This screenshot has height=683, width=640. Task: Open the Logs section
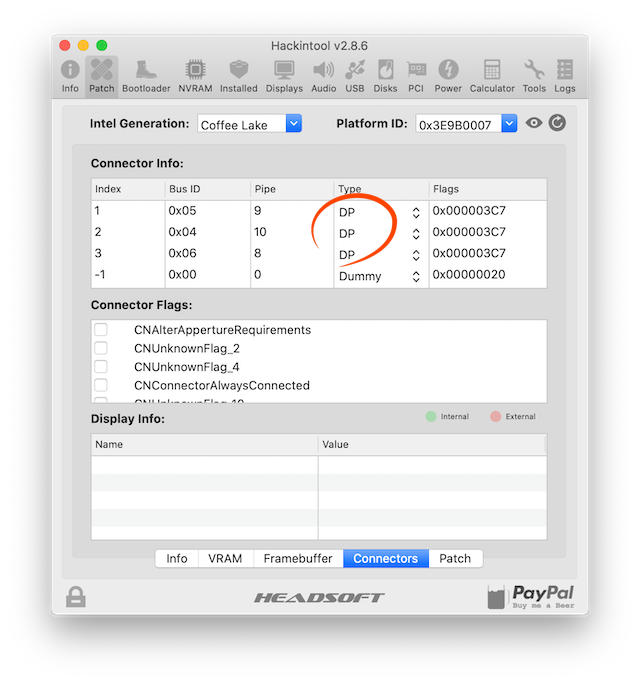pyautogui.click(x=565, y=76)
